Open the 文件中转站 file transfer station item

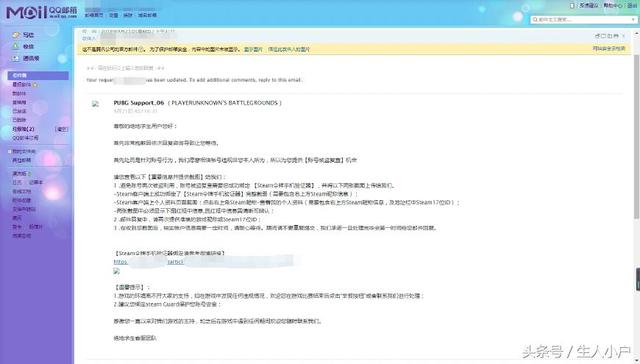tap(24, 209)
